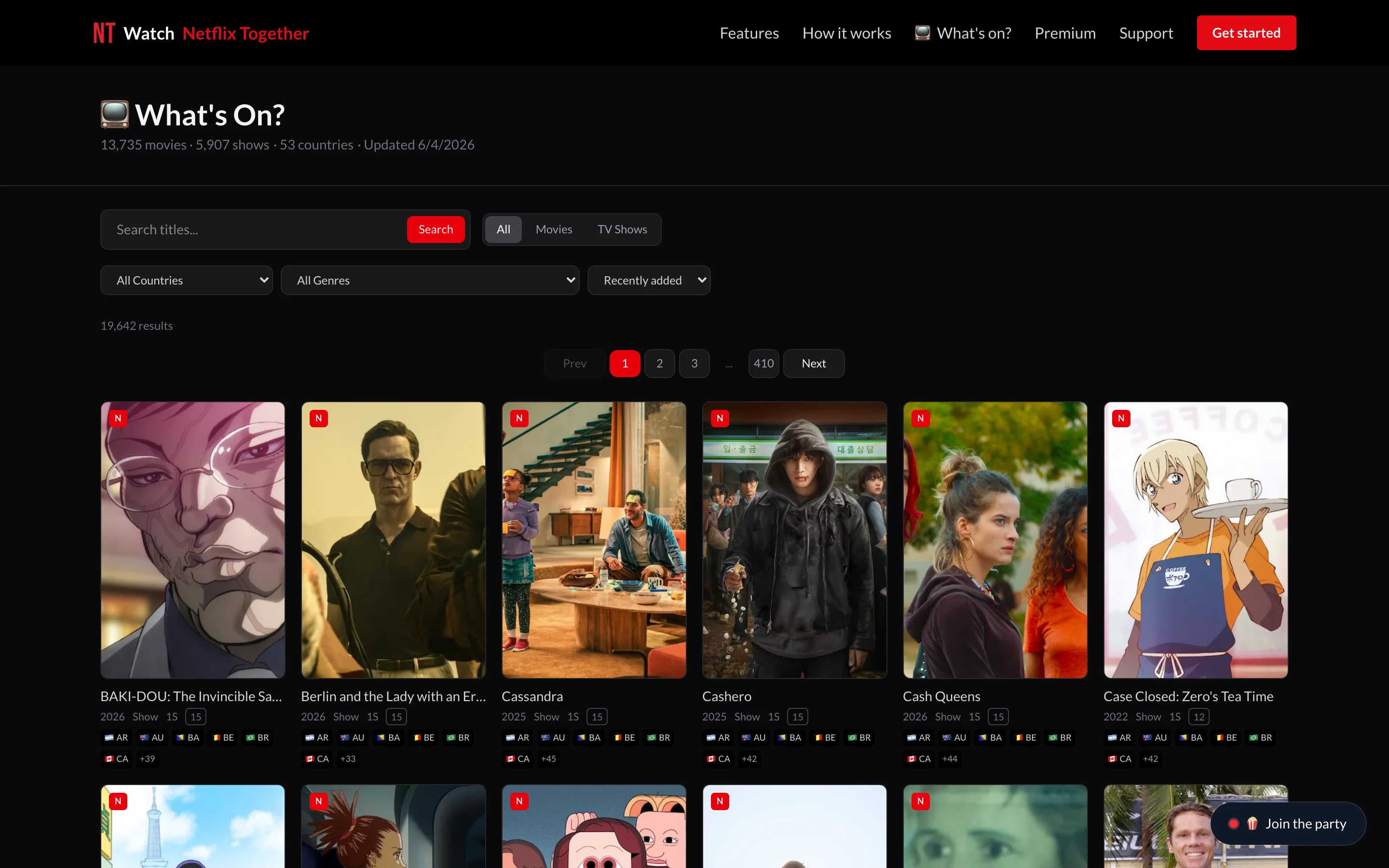Image resolution: width=1389 pixels, height=868 pixels.
Task: Click the N badge on Cassandra poster
Action: 519,418
